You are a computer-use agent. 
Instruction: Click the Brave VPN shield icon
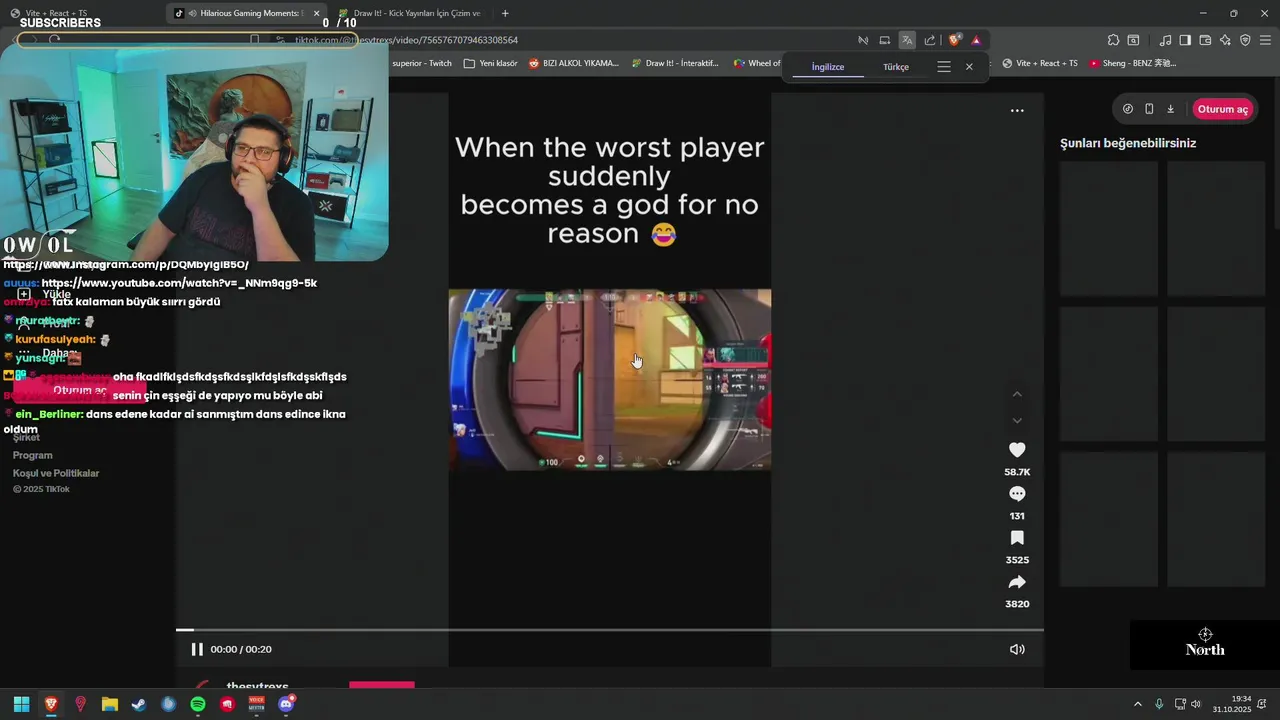pos(1245,40)
